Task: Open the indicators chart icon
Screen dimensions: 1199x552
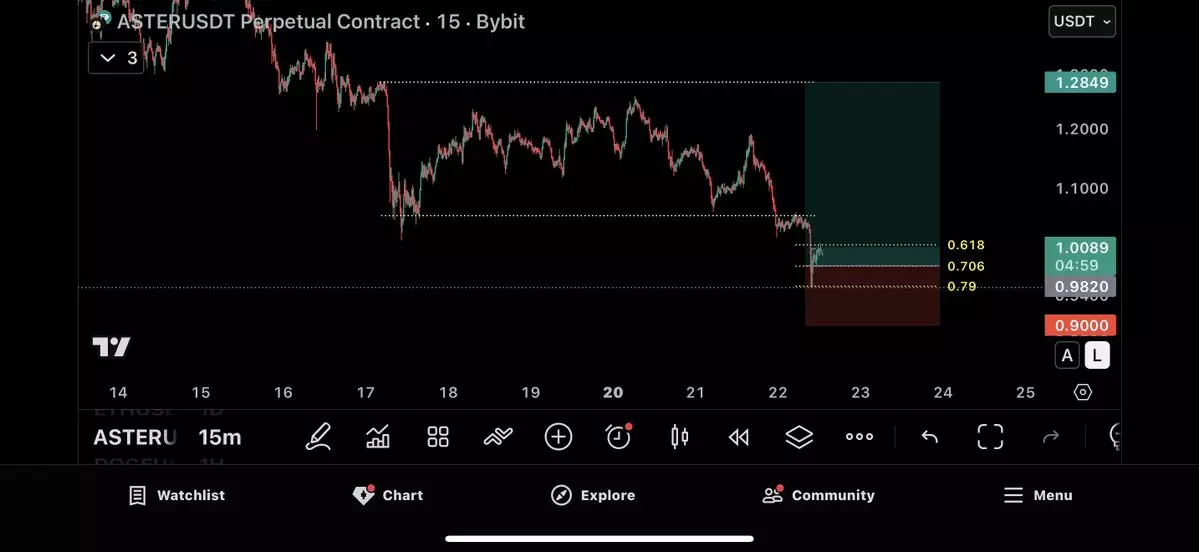Action: 378,437
